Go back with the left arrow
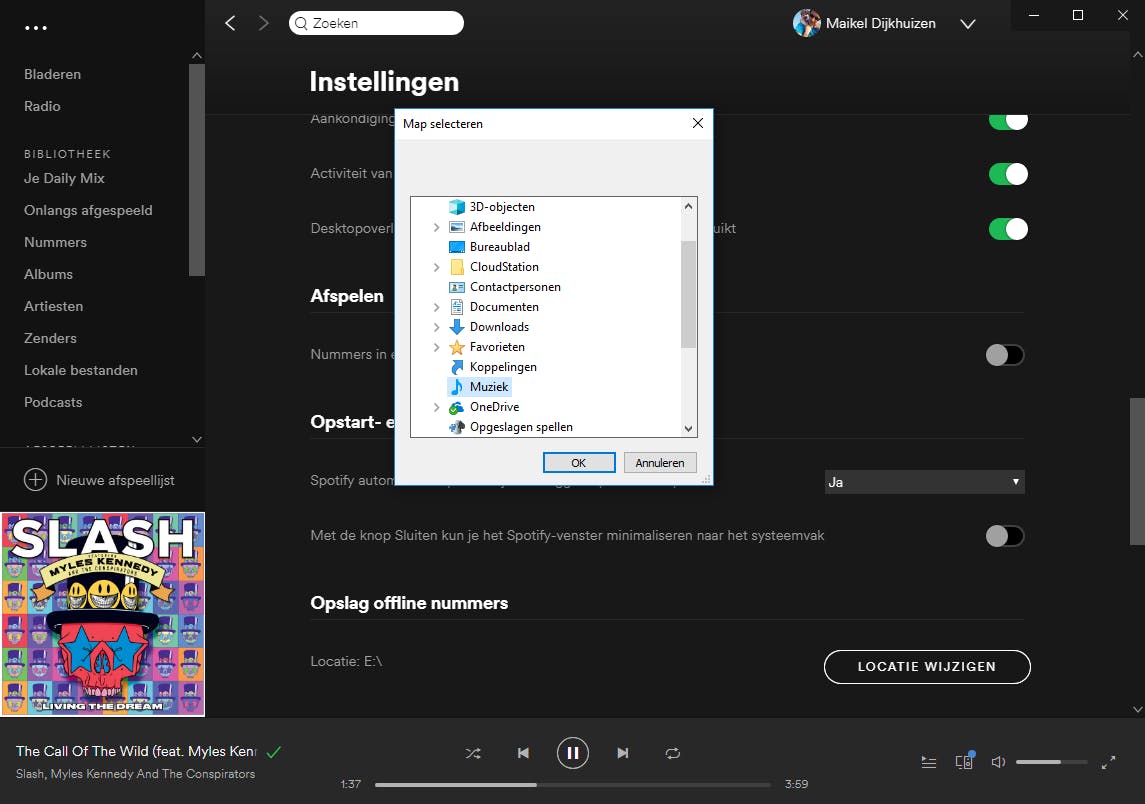Screen dimensions: 1145x804 click(x=230, y=23)
